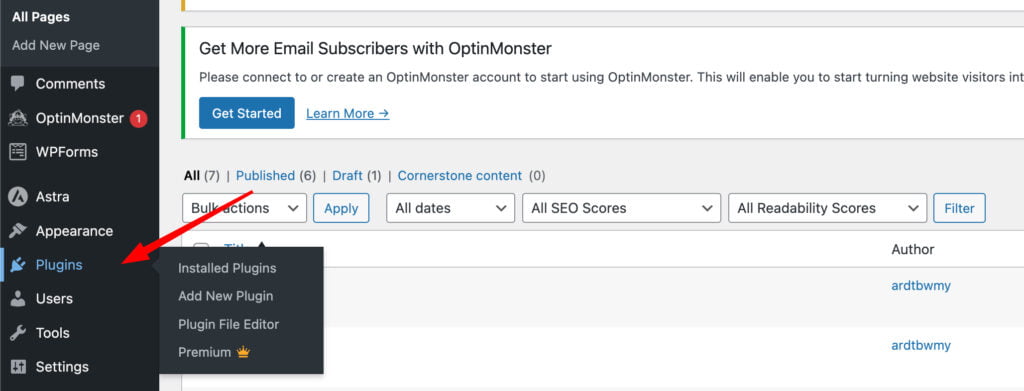Image resolution: width=1024 pixels, height=391 pixels.
Task: Open the Appearance menu label
Action: [x=74, y=231]
